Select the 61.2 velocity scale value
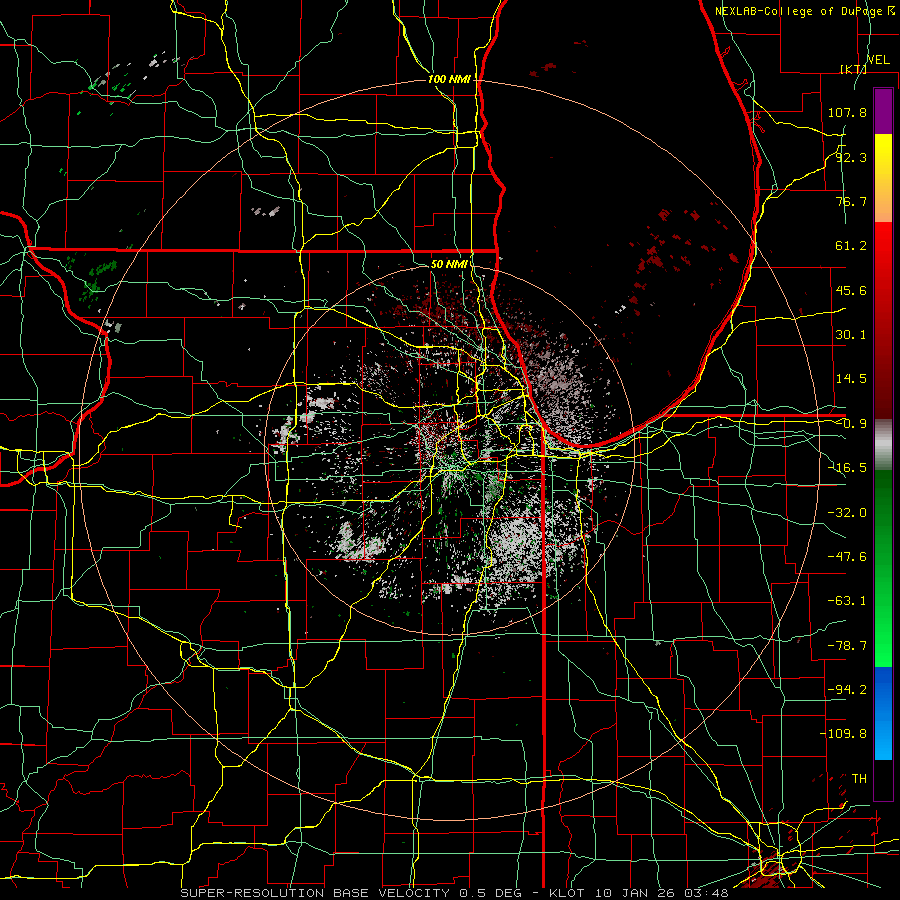 [851, 246]
